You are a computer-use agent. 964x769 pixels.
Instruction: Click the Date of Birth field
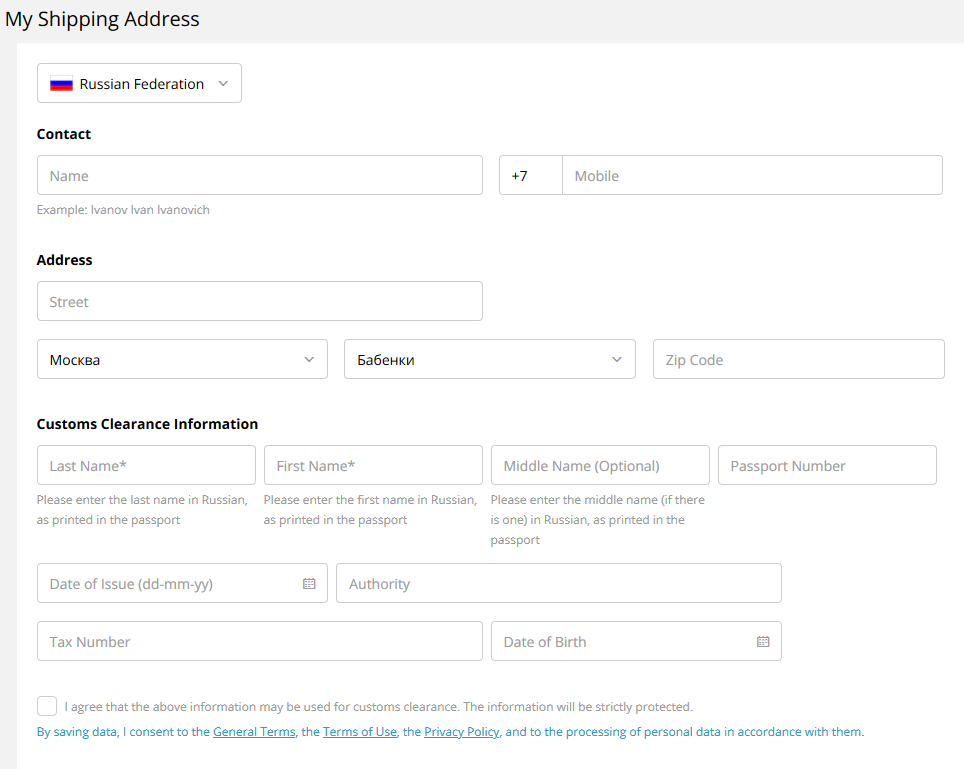point(636,641)
